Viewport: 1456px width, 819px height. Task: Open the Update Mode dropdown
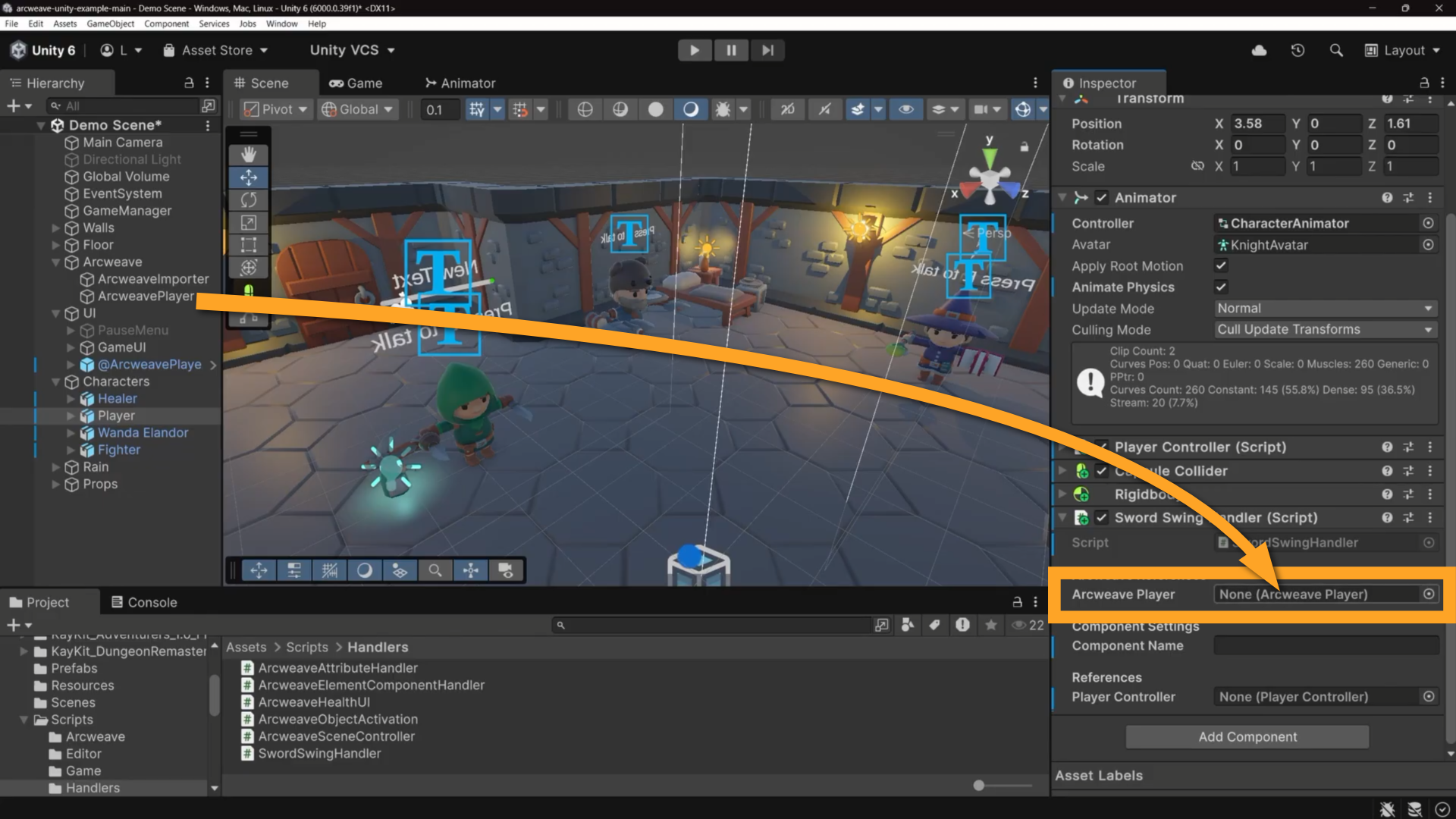[x=1326, y=308]
